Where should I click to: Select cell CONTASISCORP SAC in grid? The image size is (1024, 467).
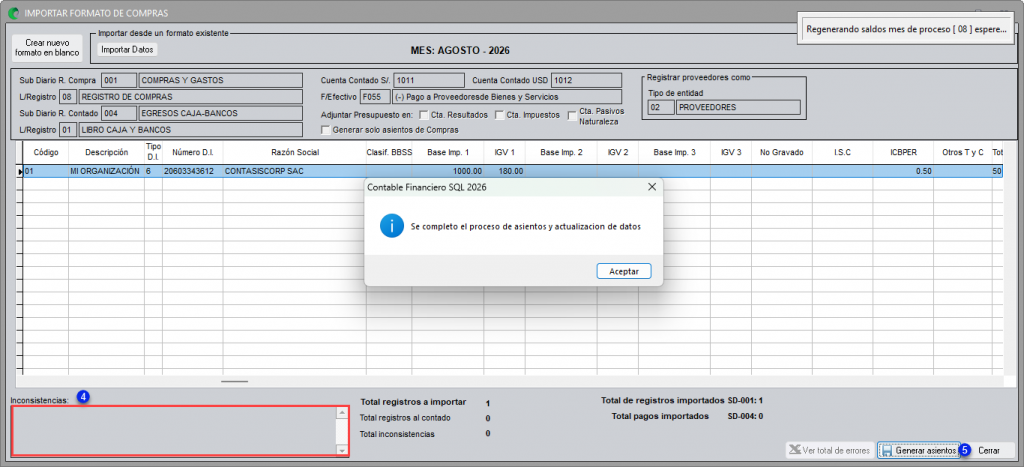295,171
